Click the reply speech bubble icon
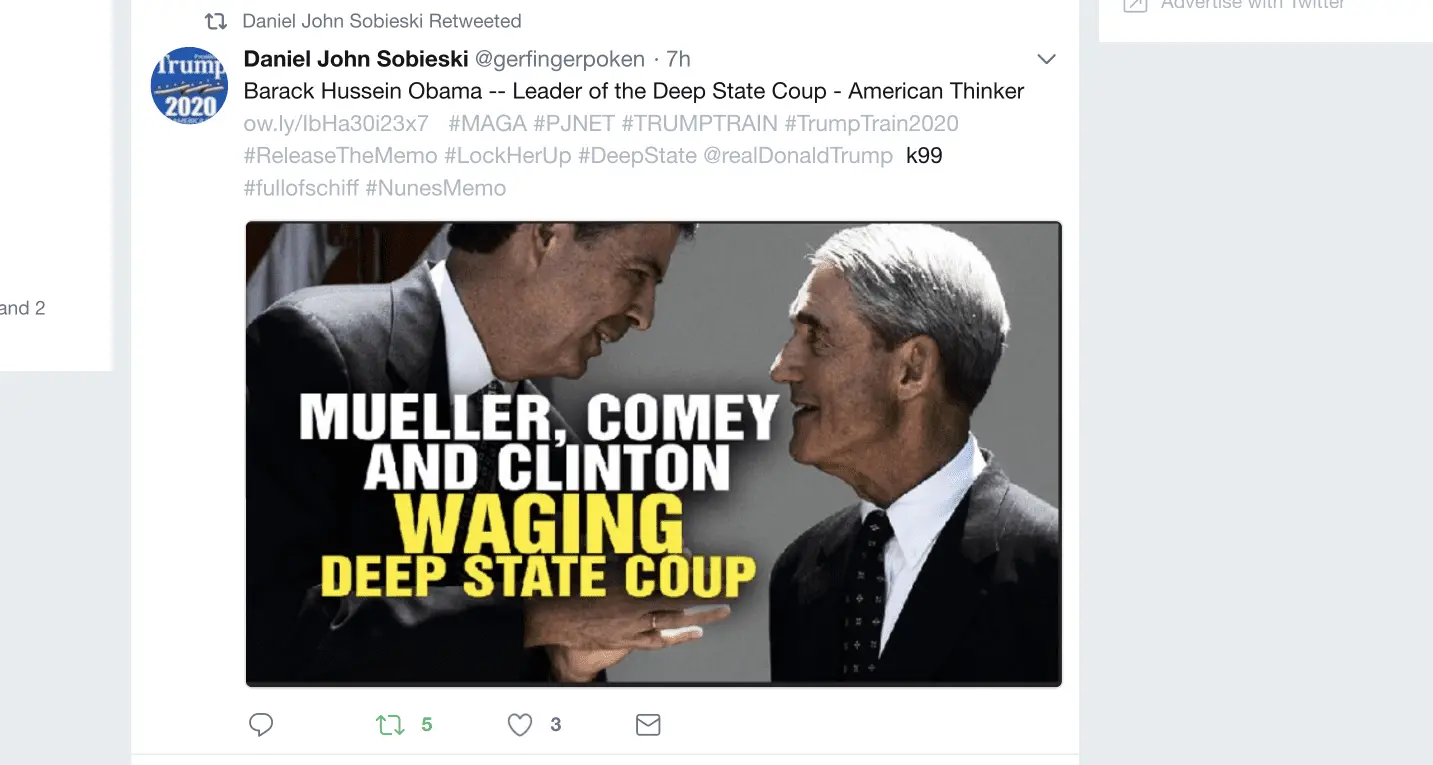Viewport: 1433px width, 765px height. tap(261, 725)
